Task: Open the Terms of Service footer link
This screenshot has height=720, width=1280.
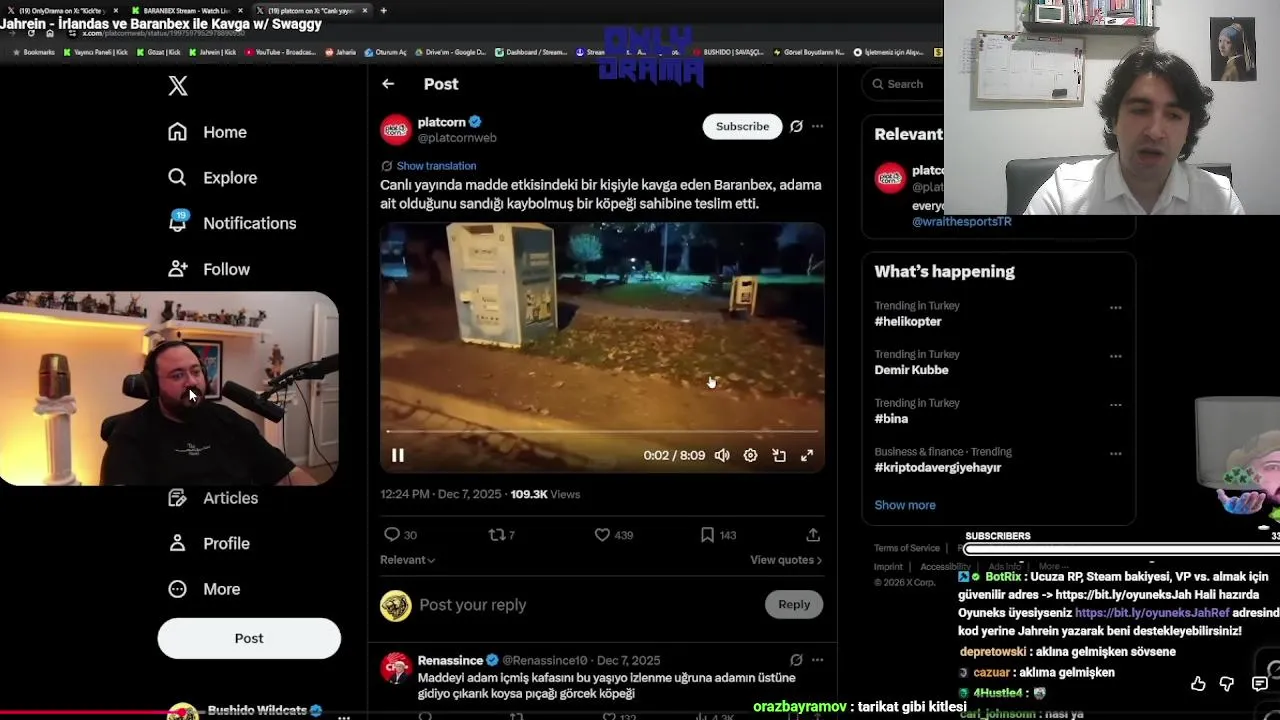Action: tap(907, 548)
